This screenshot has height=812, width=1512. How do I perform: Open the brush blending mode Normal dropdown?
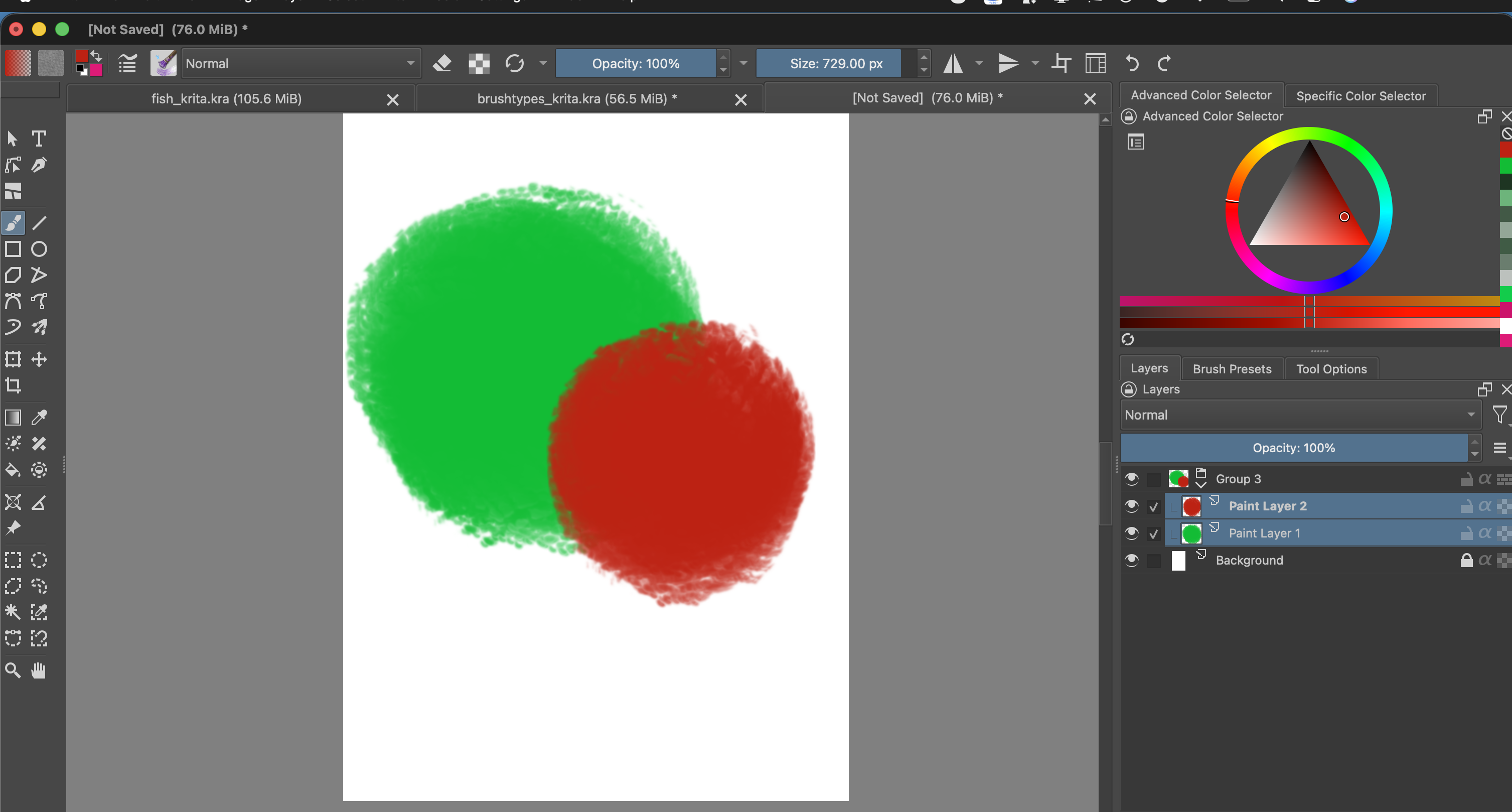point(300,63)
